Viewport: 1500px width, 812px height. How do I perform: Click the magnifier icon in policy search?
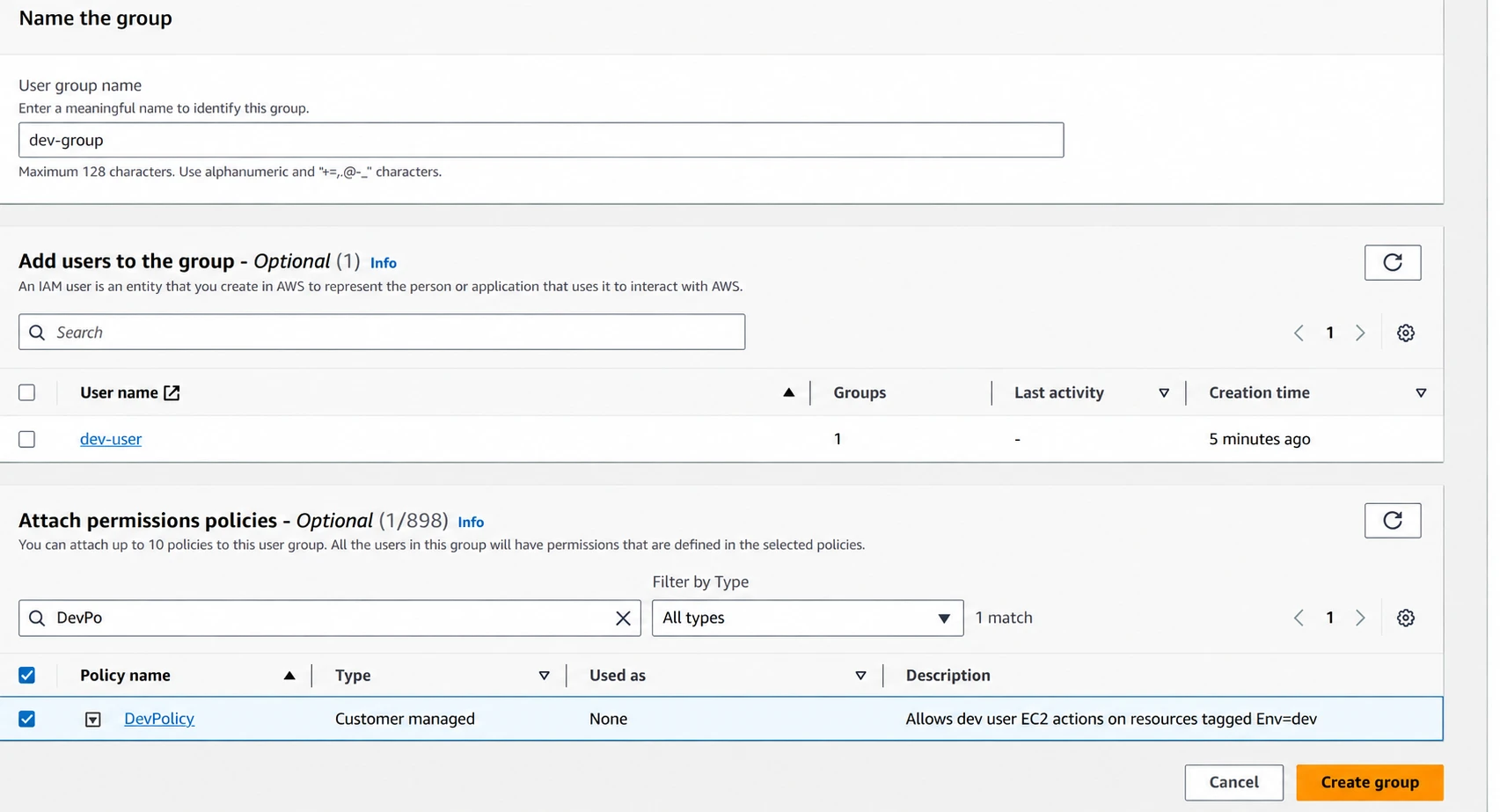pos(37,618)
